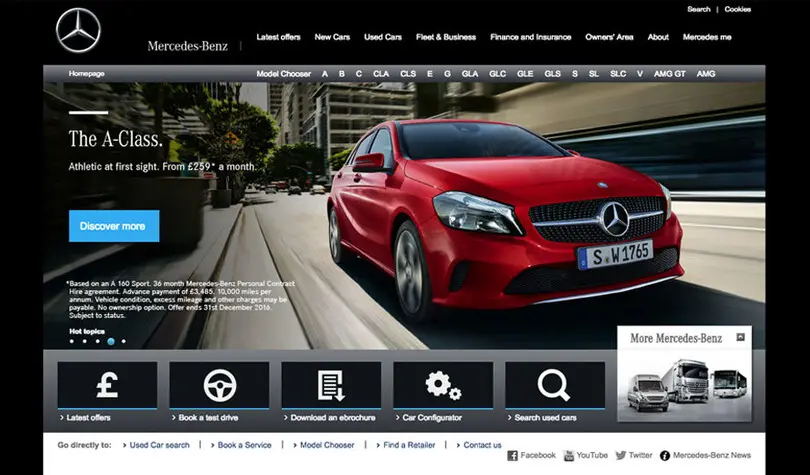810x475 pixels.
Task: Select the GLE model tab
Action: (x=525, y=74)
